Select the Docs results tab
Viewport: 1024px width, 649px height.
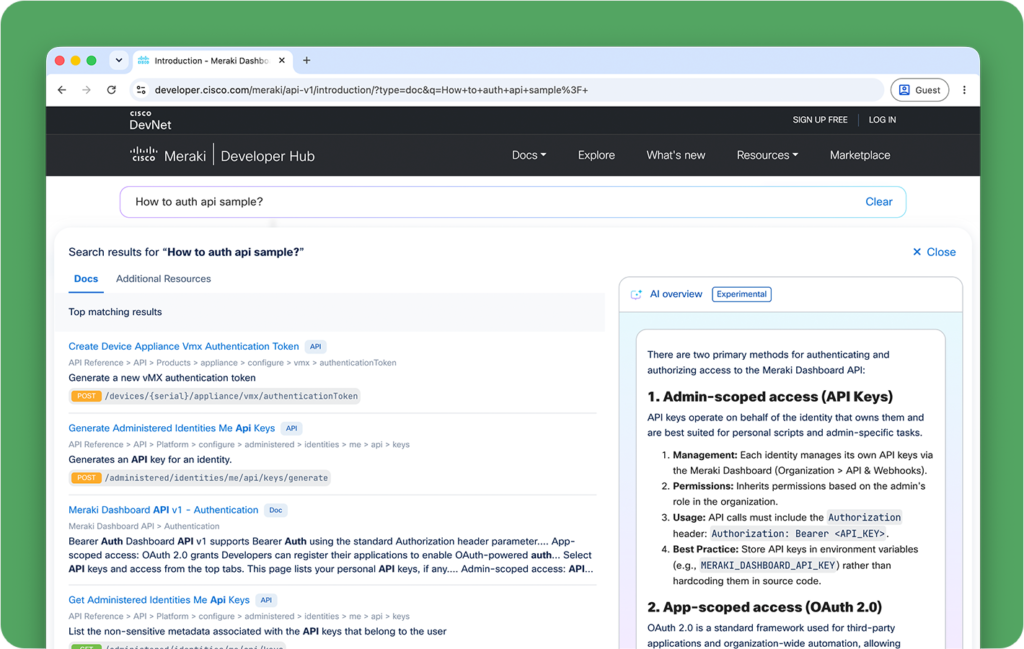coord(86,279)
